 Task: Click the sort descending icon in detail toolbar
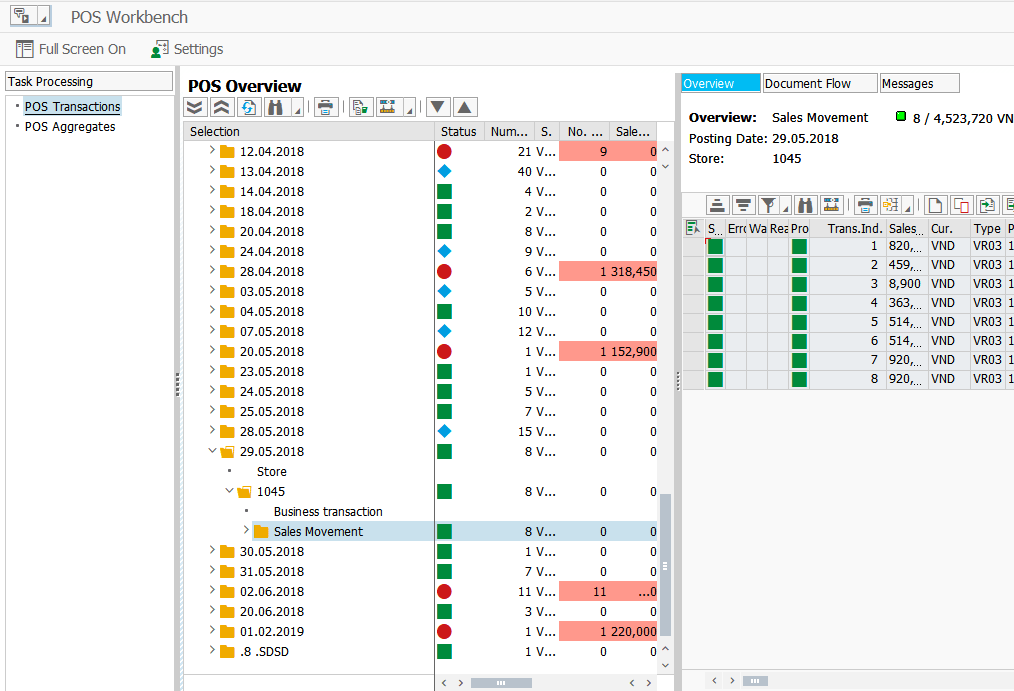[743, 205]
